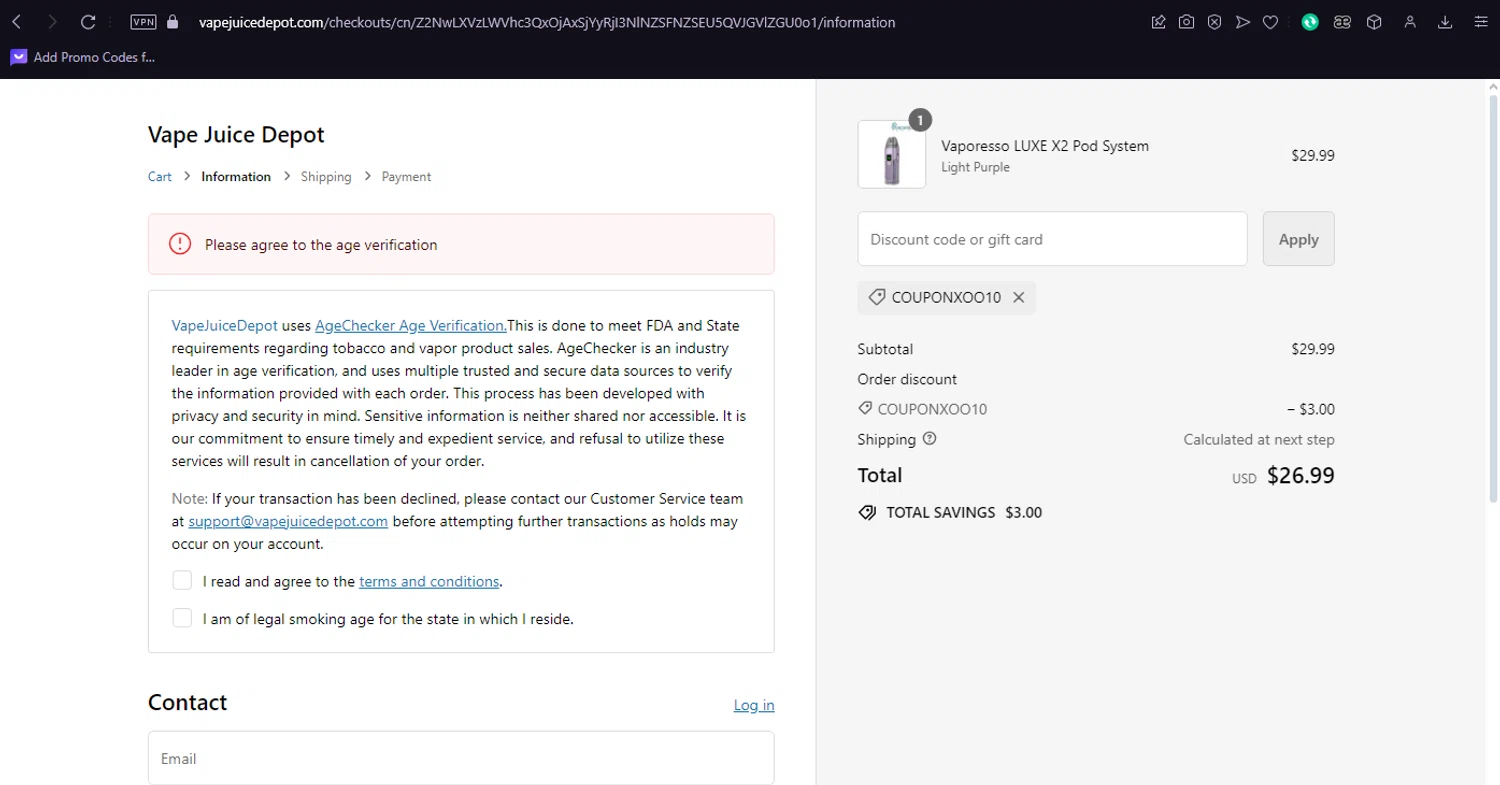The width and height of the screenshot is (1500, 785).
Task: Open the easy setup sliders icon
Action: (x=1481, y=22)
